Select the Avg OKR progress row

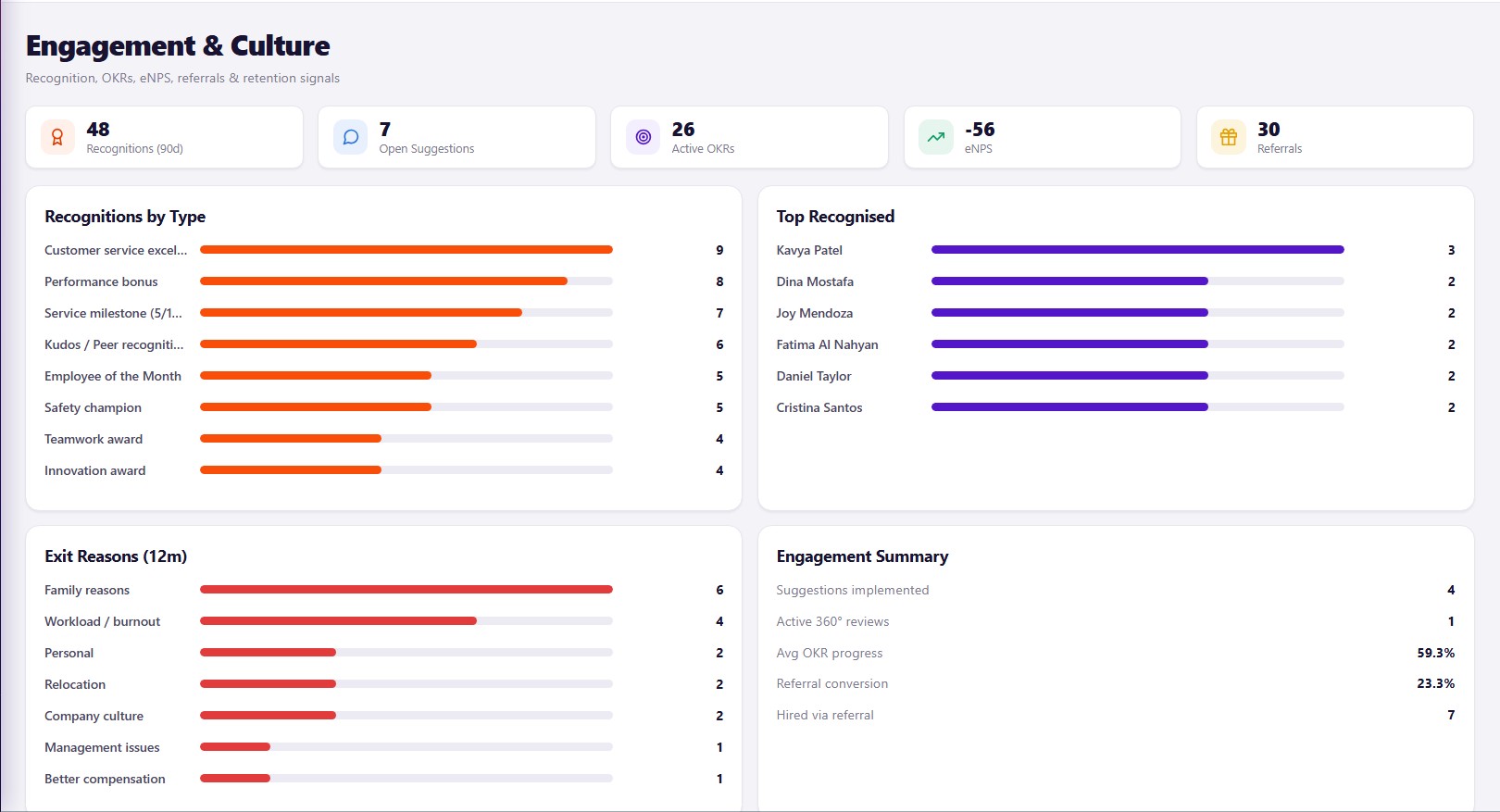click(1116, 653)
